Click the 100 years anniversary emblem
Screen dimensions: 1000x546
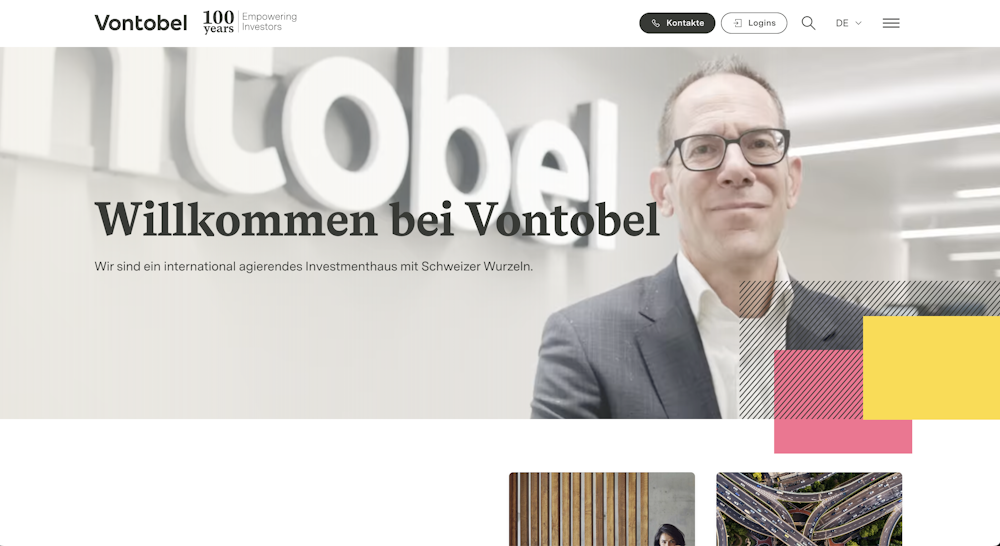(x=218, y=22)
